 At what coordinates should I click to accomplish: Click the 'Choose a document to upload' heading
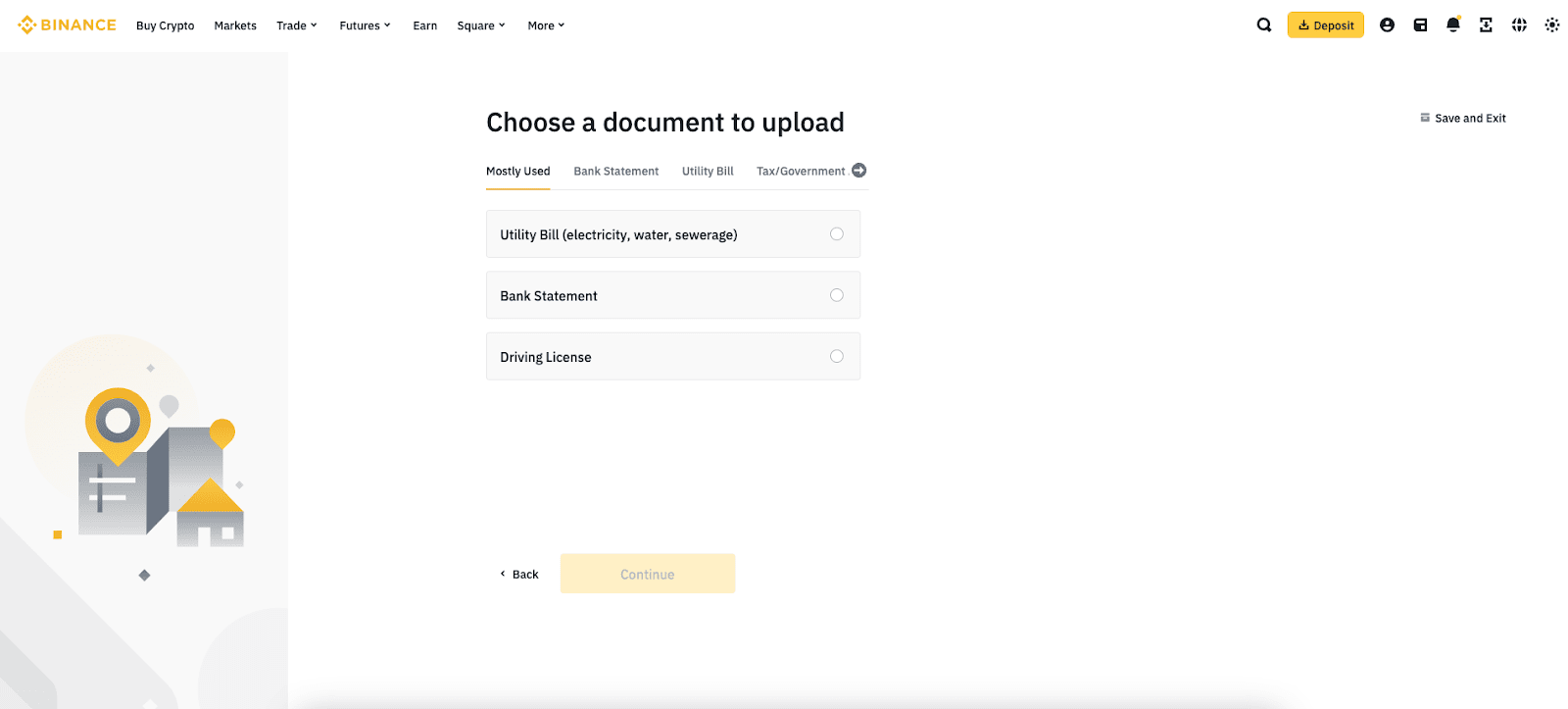click(x=665, y=123)
